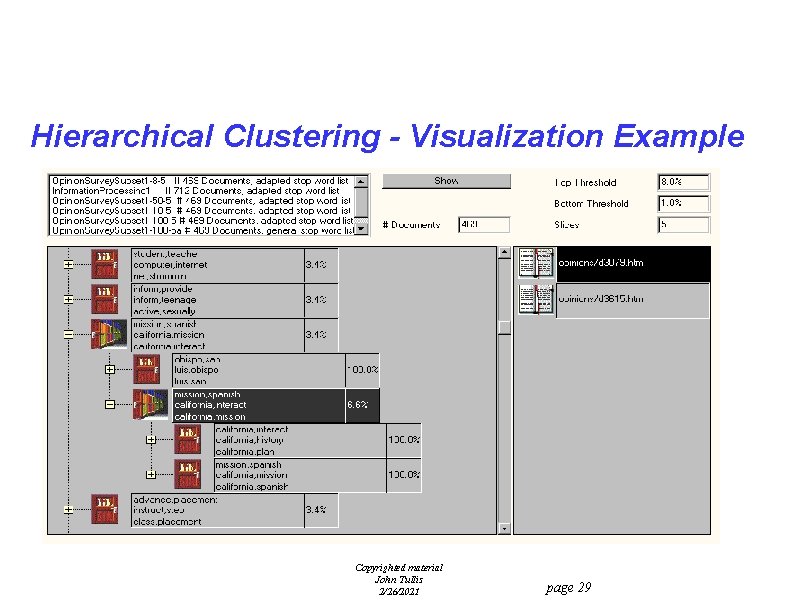Click the cluster tree scrollbar thumb
Viewport: 792px width, 612px height.
pos(504,328)
